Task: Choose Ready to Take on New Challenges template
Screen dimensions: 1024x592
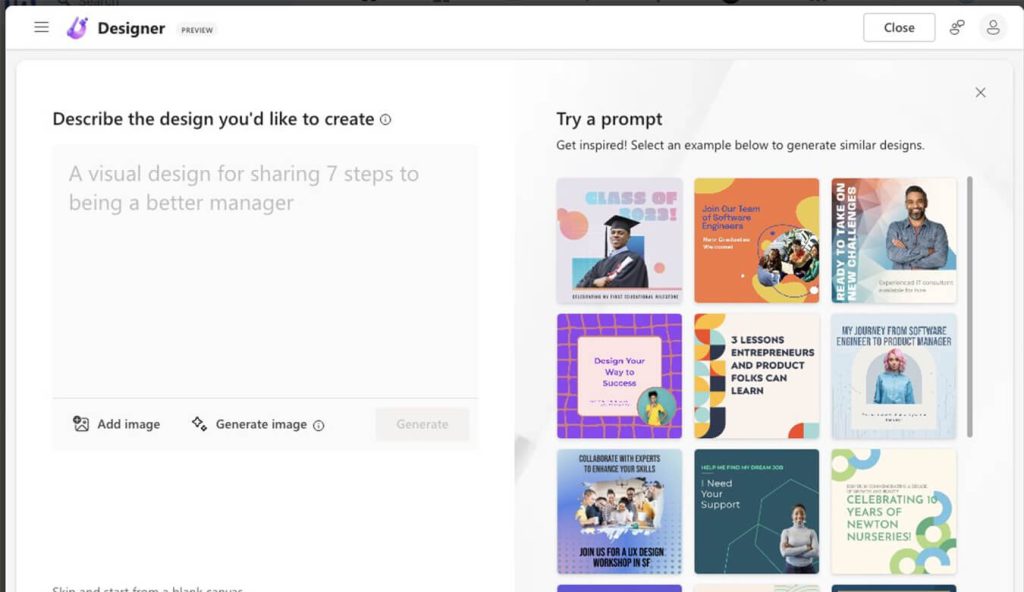Action: tap(893, 240)
